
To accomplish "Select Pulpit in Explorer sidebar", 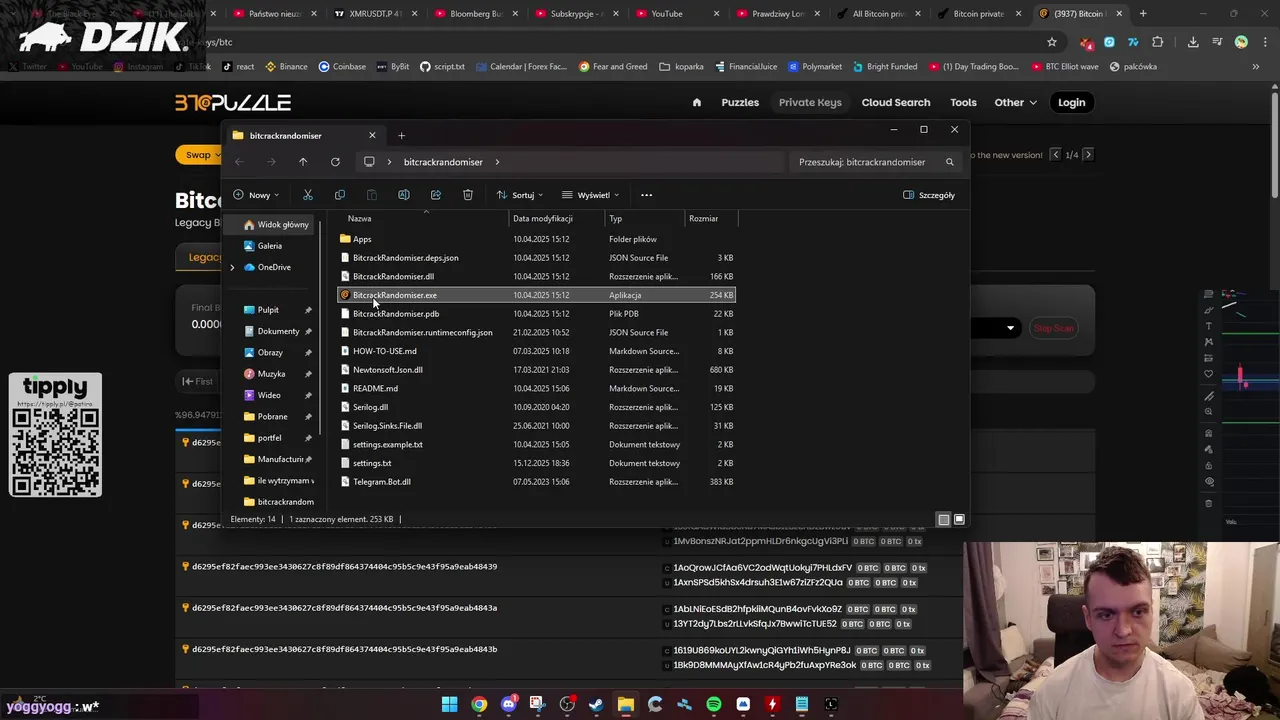I will point(268,310).
